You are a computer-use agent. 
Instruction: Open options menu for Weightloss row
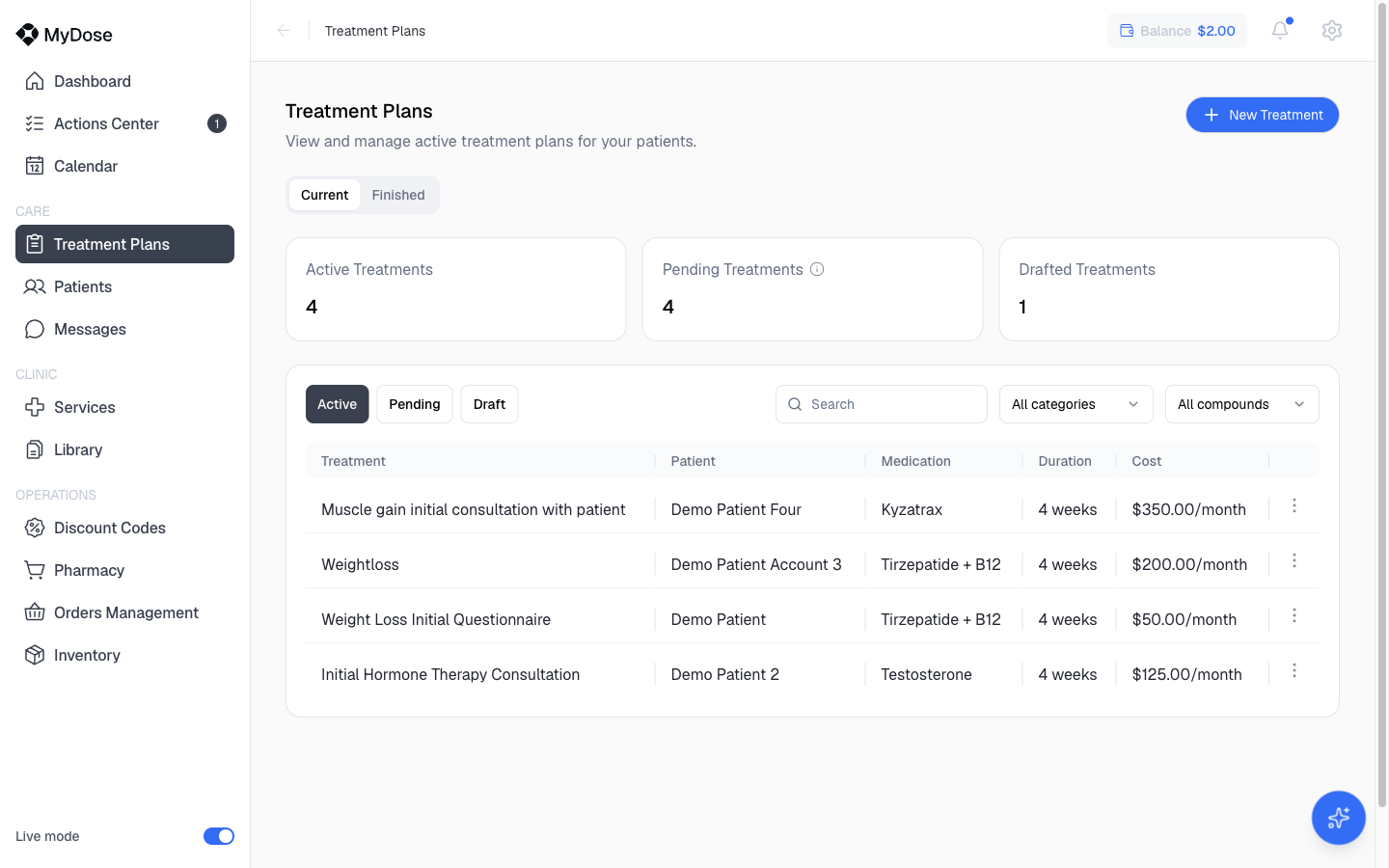(x=1294, y=560)
